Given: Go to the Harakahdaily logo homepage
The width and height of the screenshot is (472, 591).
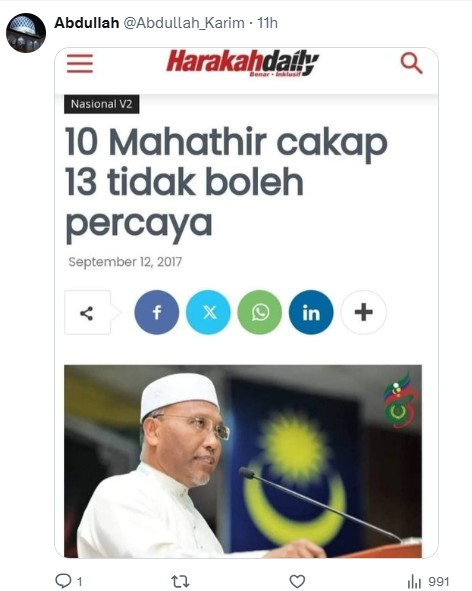Looking at the screenshot, I should click(243, 63).
